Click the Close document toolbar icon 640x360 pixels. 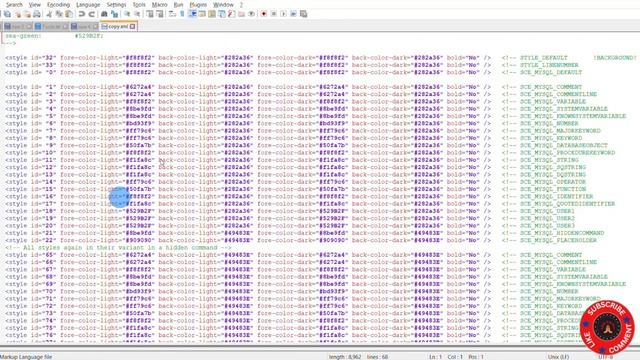click(18, 14)
